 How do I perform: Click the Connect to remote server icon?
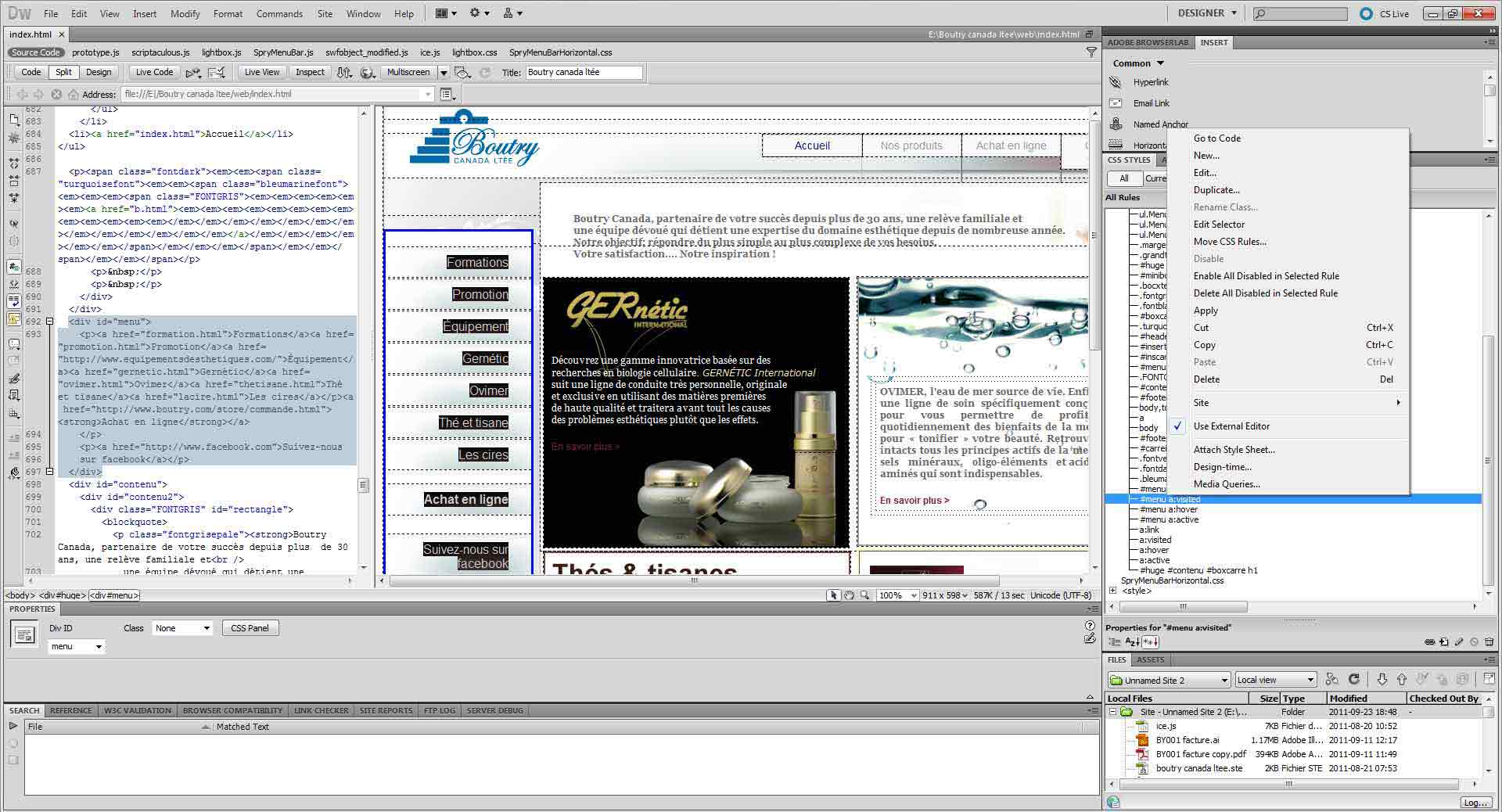point(1332,680)
